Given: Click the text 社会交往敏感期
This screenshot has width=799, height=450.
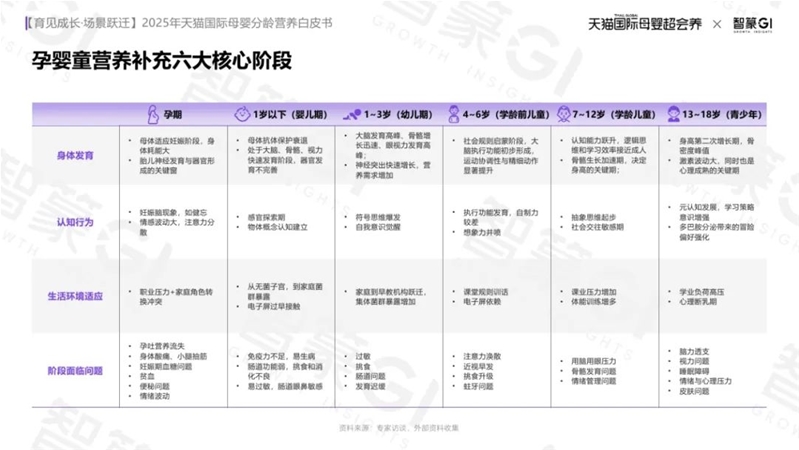Looking at the screenshot, I should 598,227.
